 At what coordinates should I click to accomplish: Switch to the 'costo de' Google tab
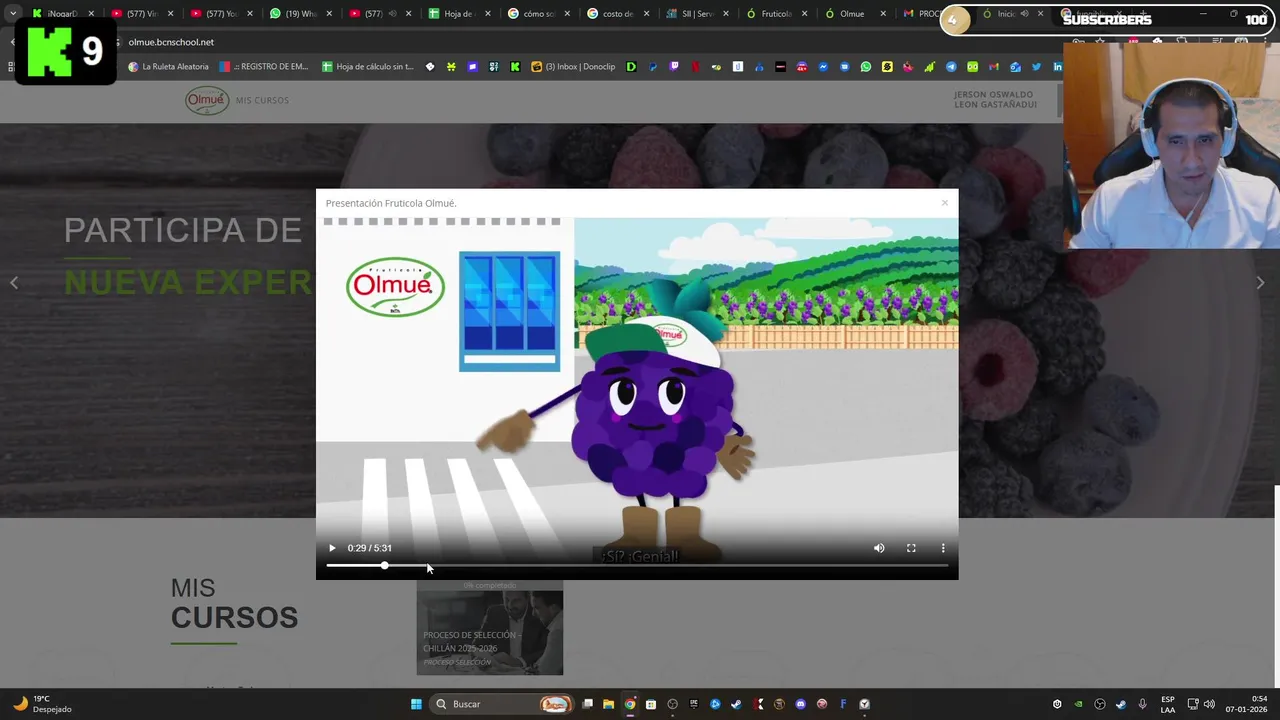coord(618,14)
